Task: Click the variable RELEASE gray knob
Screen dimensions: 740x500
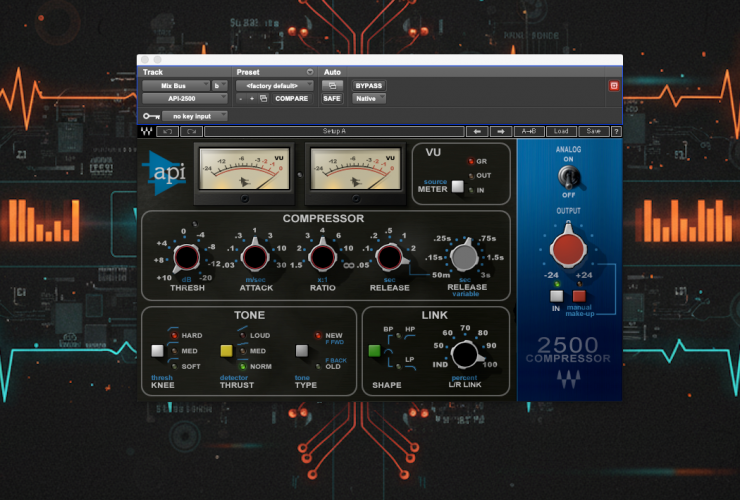Action: (x=464, y=256)
